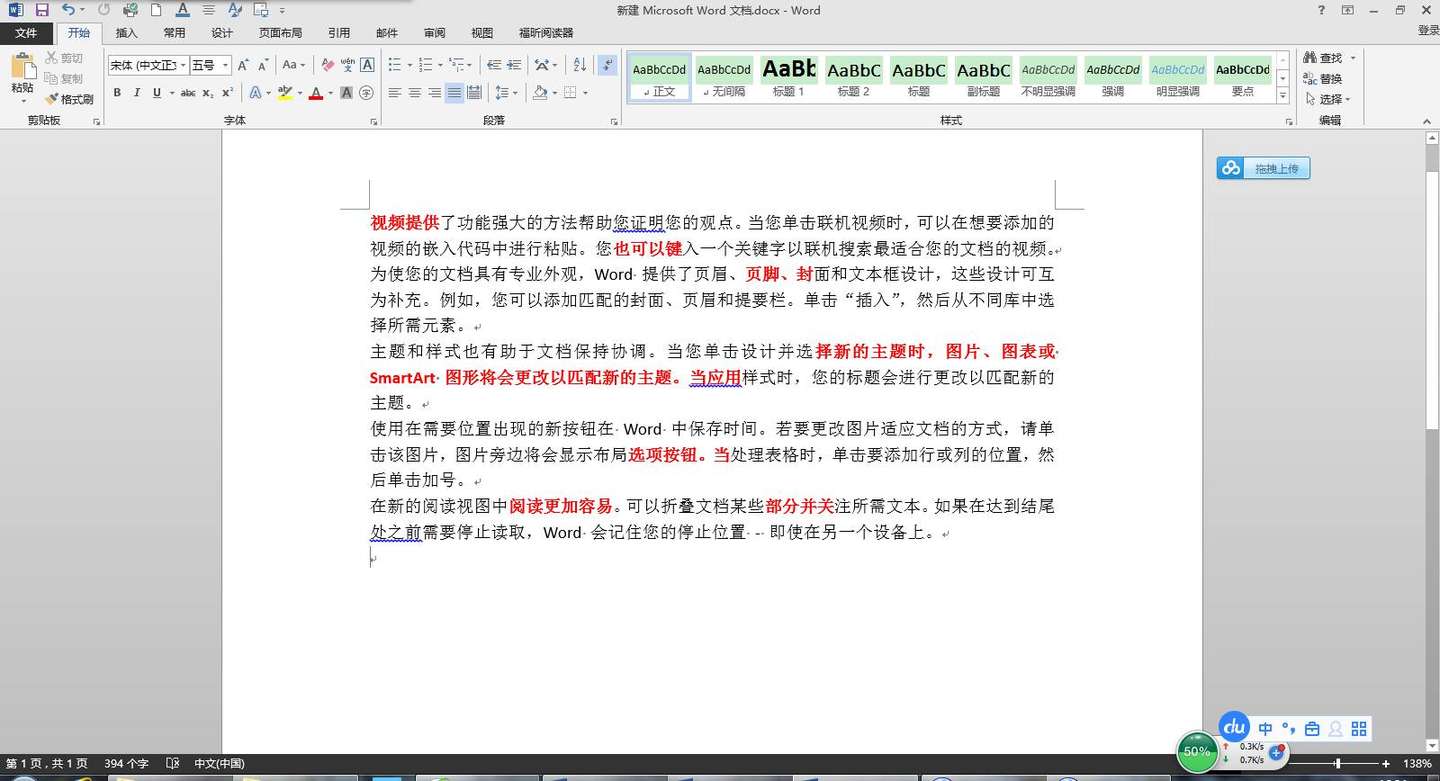
Task: Create a new blank document icon
Action: (157, 10)
